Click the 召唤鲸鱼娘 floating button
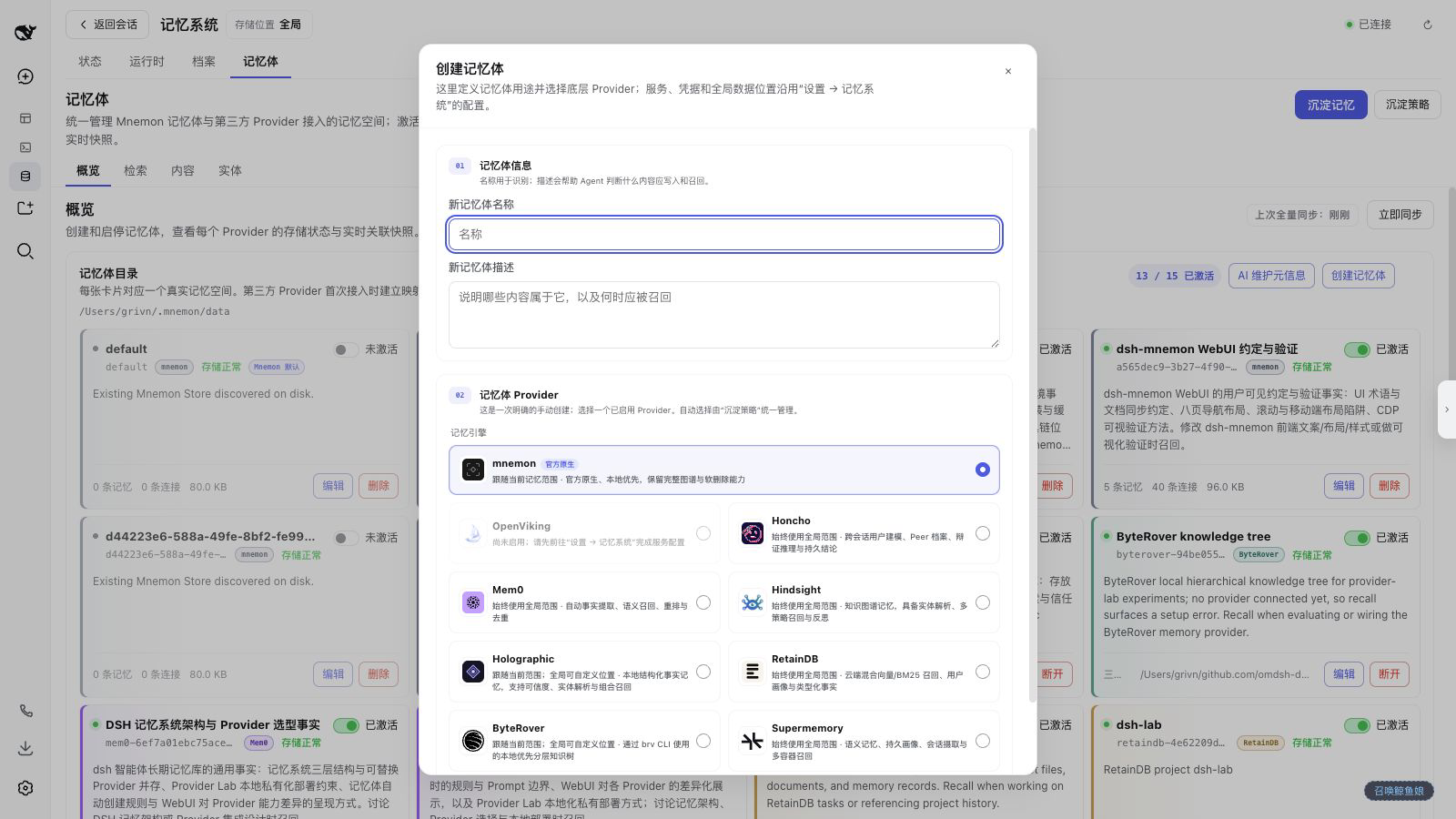 [1399, 791]
